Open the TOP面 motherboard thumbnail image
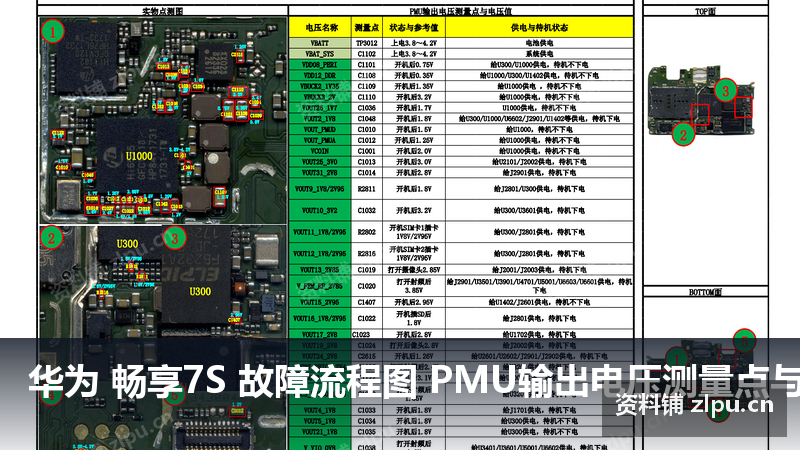The width and height of the screenshot is (800, 450). pos(701,101)
